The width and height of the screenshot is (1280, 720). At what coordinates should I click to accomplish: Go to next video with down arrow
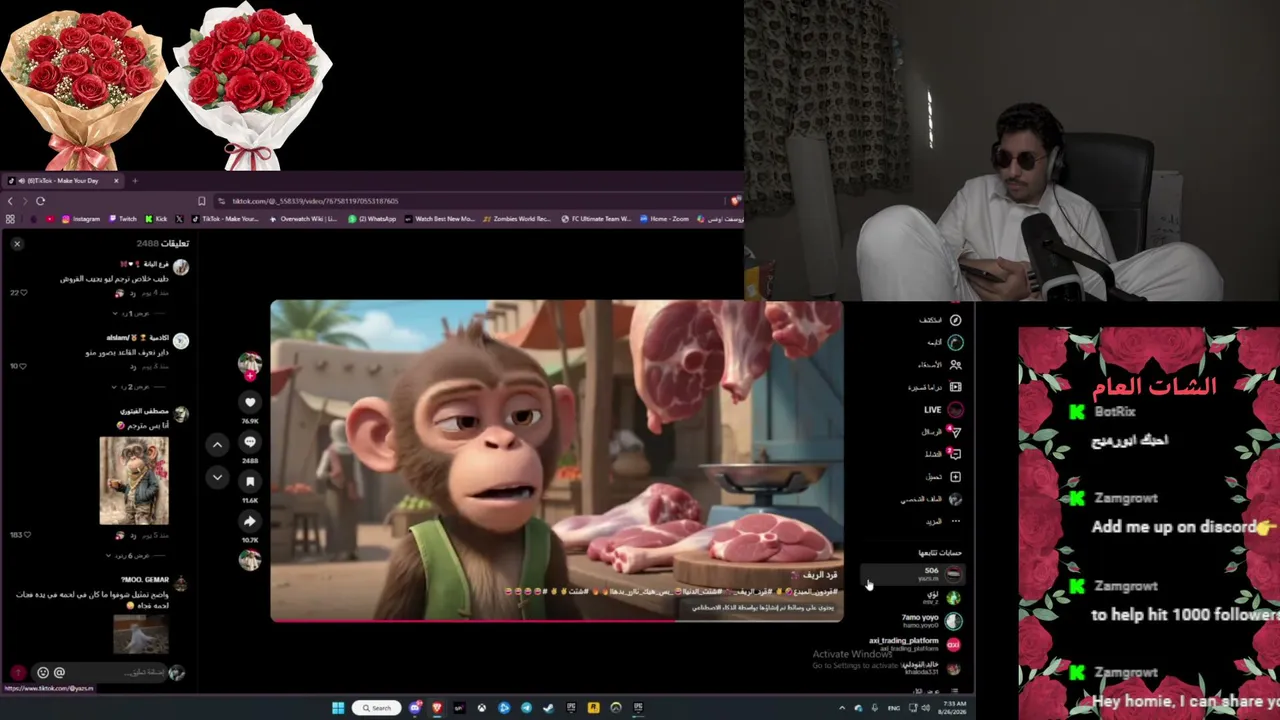pyautogui.click(x=218, y=477)
